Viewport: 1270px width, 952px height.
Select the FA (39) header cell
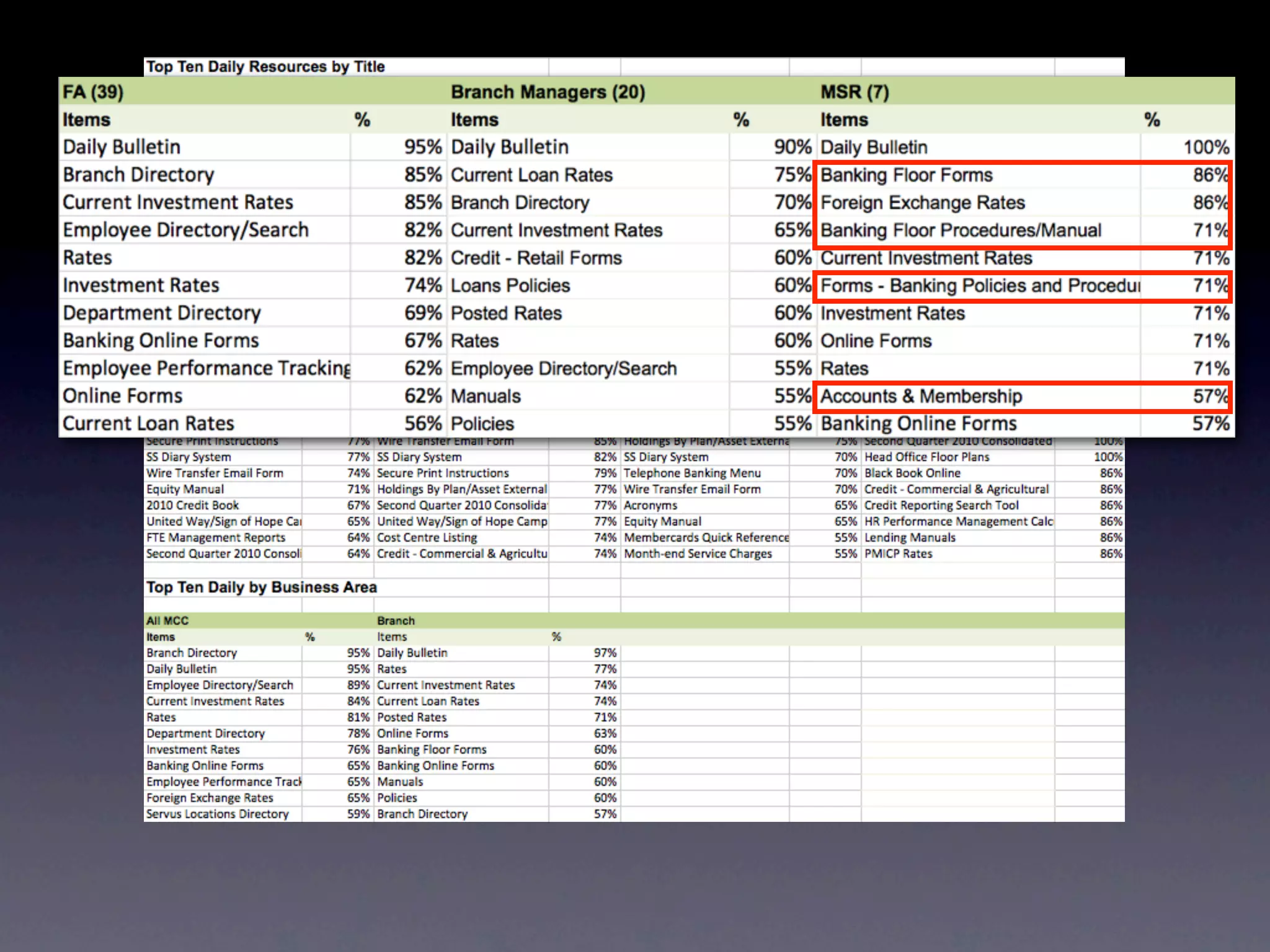[x=93, y=92]
